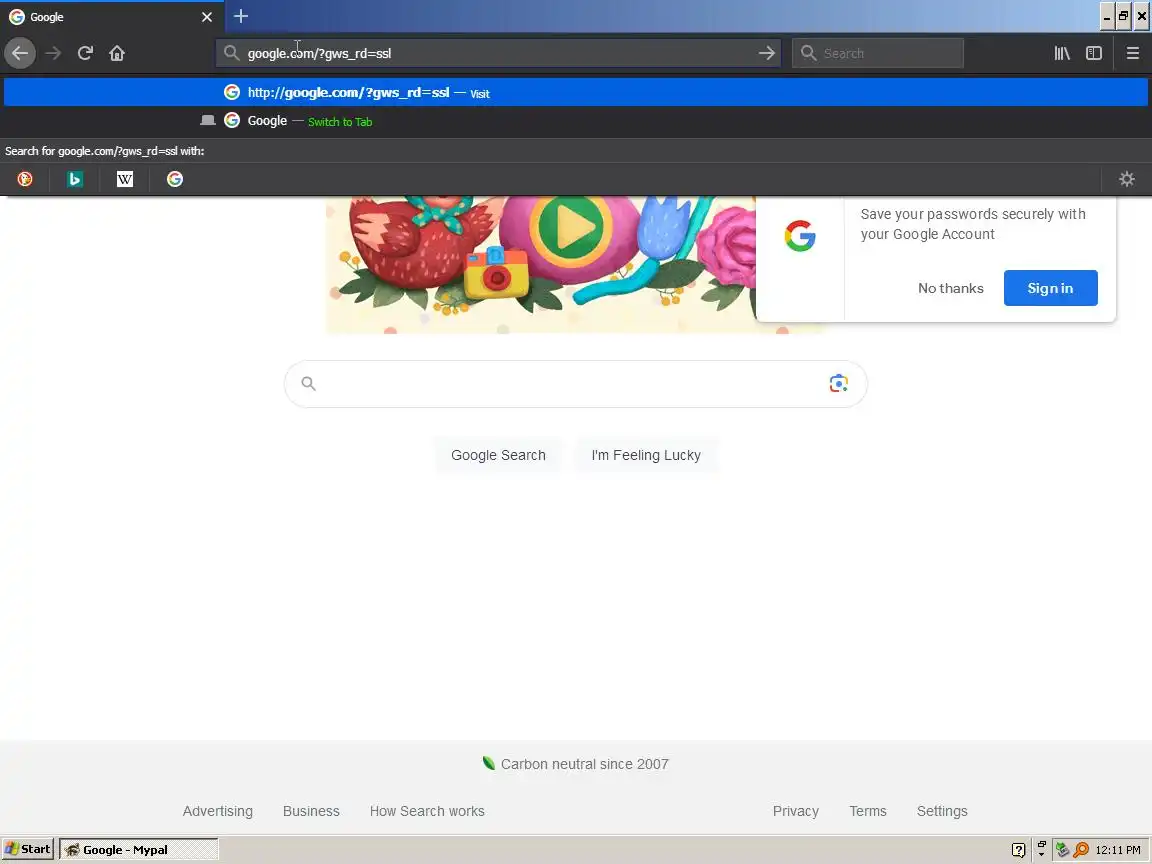Open Advertising footer link
1152x864 pixels.
217,811
